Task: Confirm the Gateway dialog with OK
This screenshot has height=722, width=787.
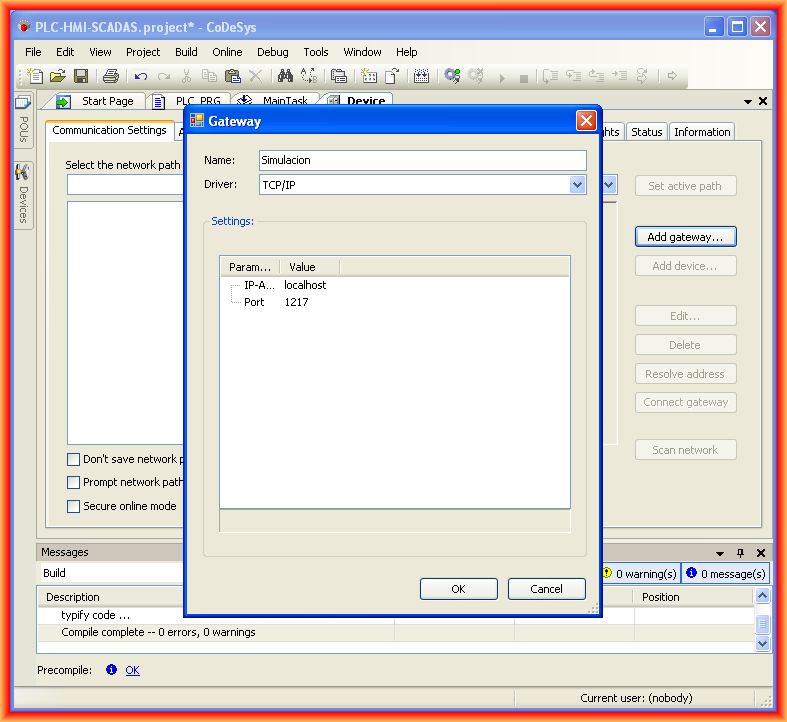Action: coord(458,589)
